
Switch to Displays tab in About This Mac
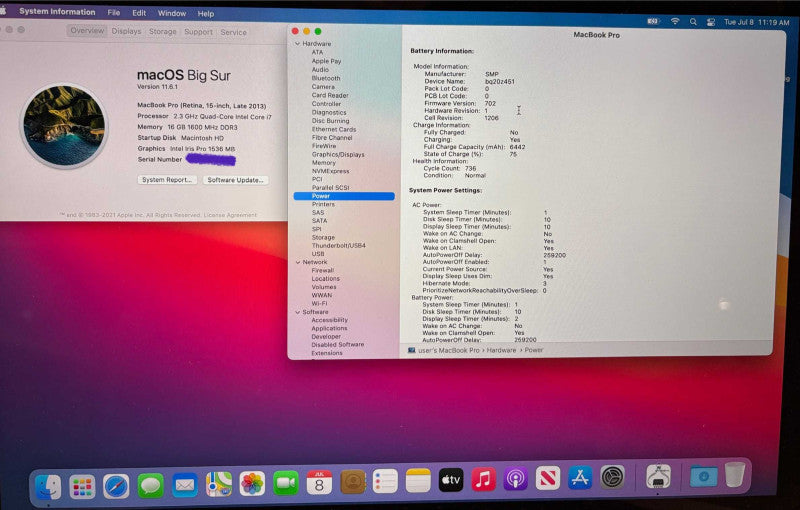[x=126, y=31]
